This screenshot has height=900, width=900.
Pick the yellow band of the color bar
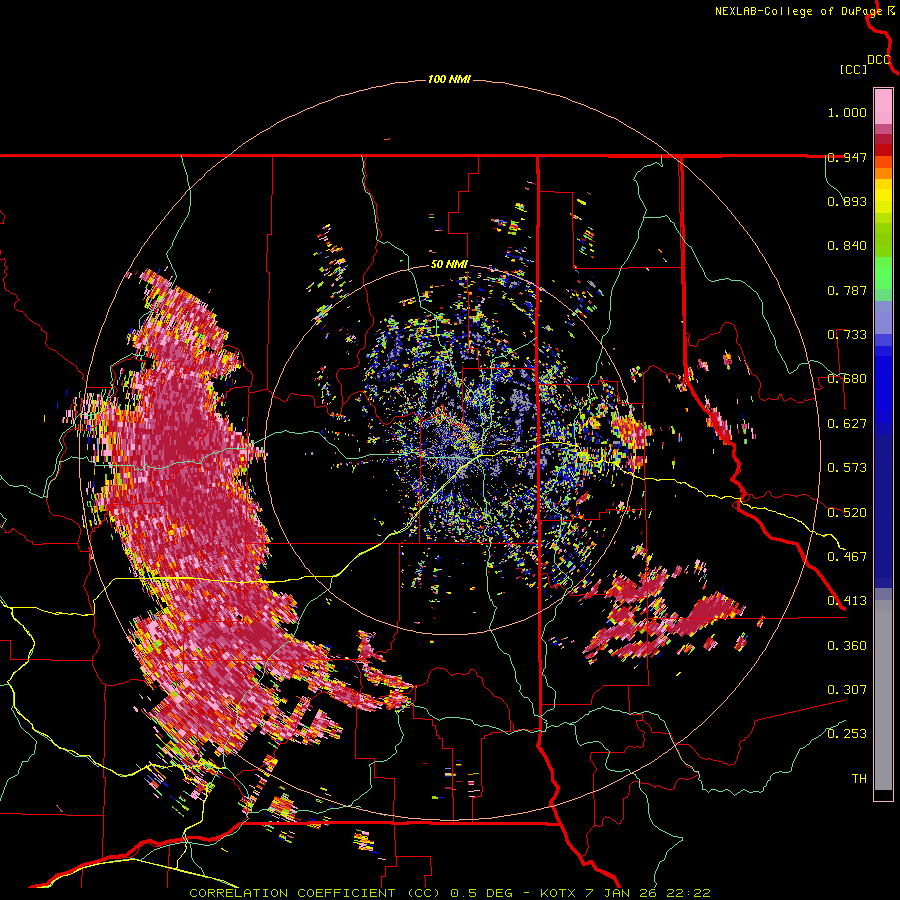(x=883, y=197)
